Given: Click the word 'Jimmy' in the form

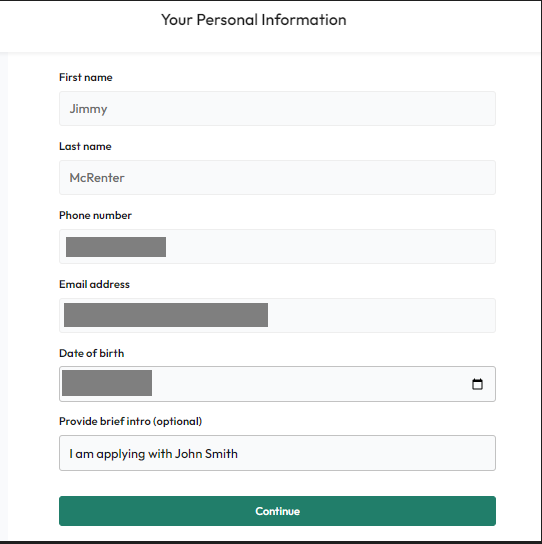Looking at the screenshot, I should coord(88,109).
